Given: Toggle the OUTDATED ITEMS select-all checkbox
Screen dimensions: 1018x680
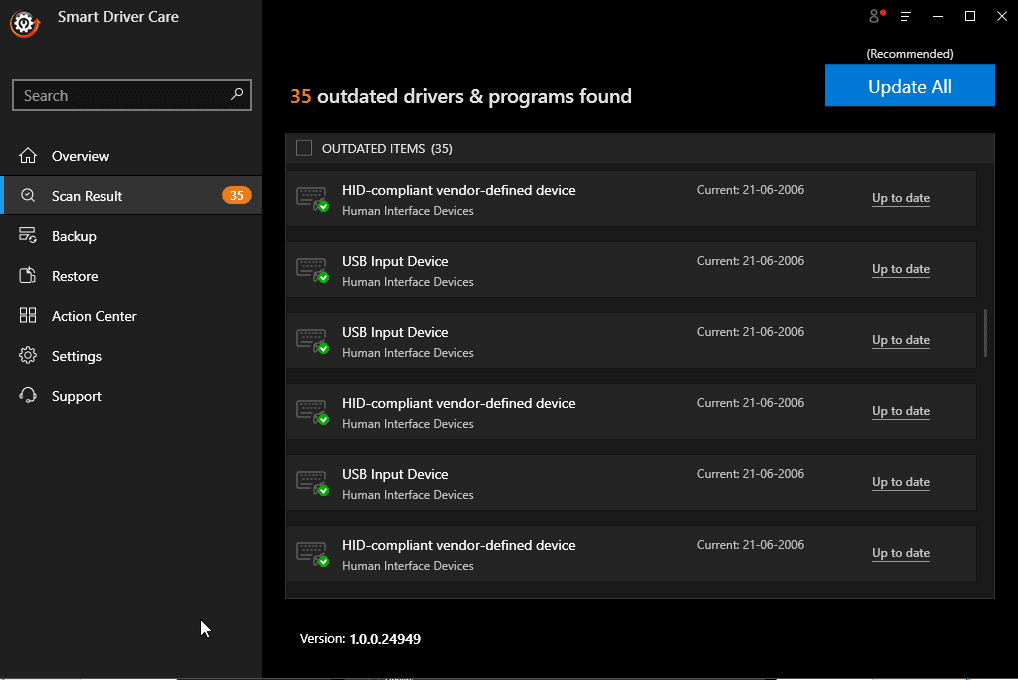Looking at the screenshot, I should tap(304, 148).
